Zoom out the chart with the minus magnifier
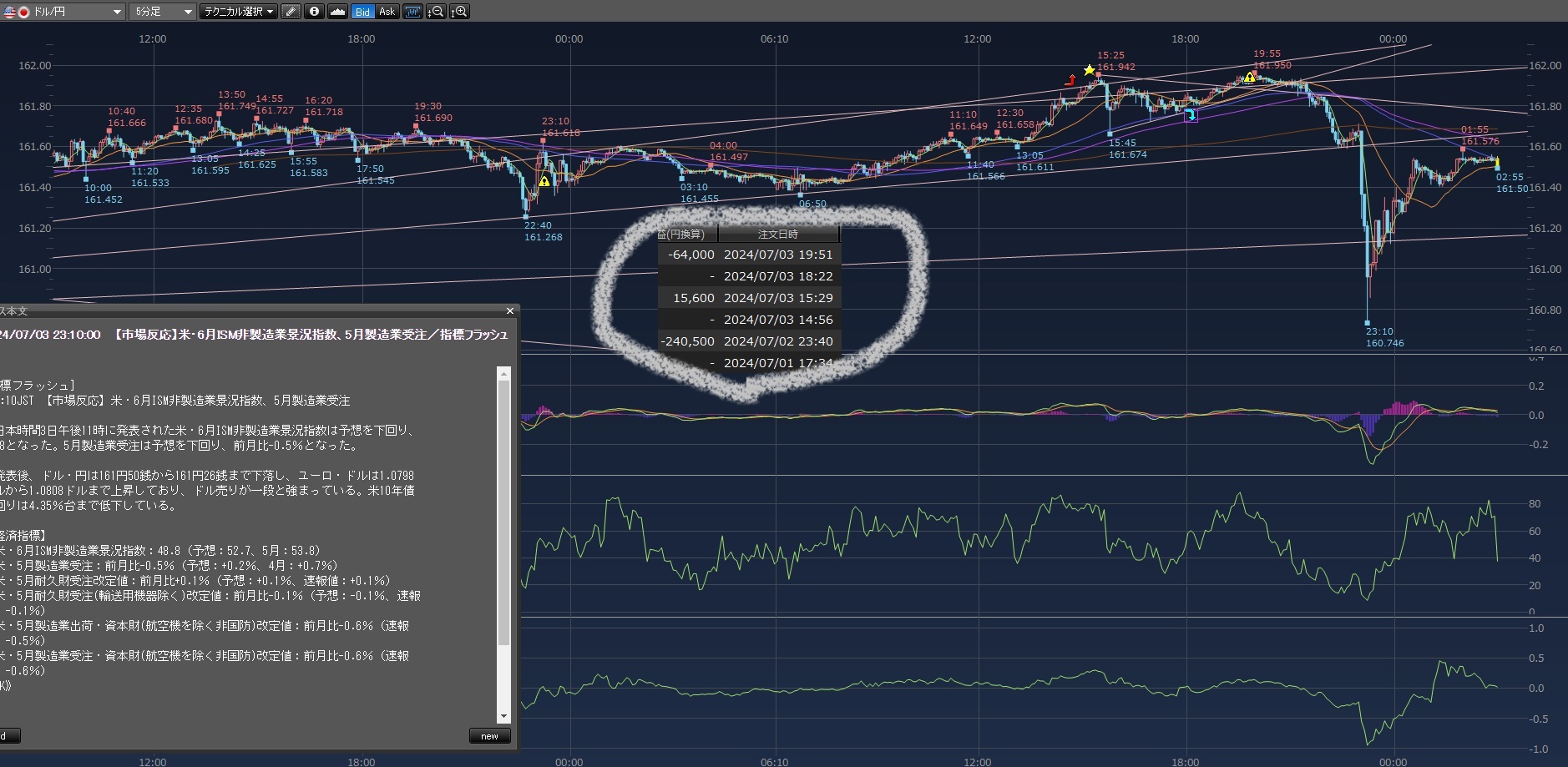 click(x=436, y=12)
